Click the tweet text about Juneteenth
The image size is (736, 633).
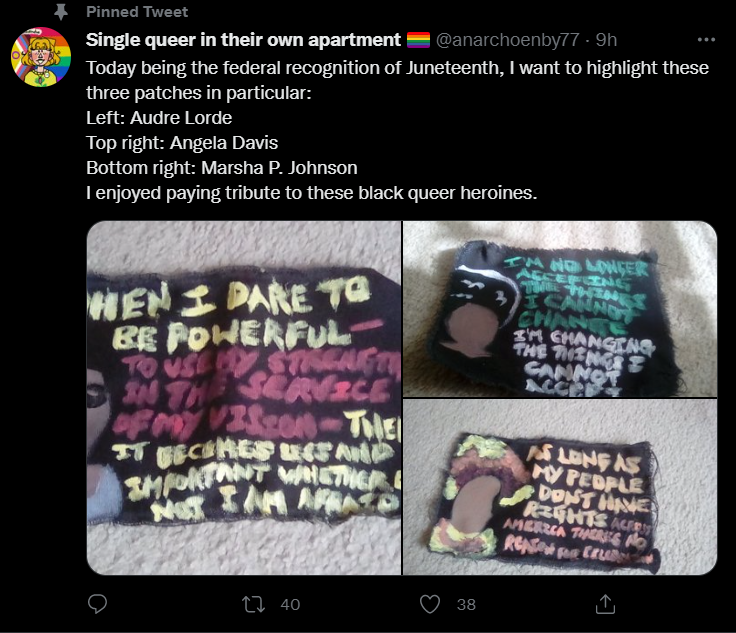[x=397, y=130]
